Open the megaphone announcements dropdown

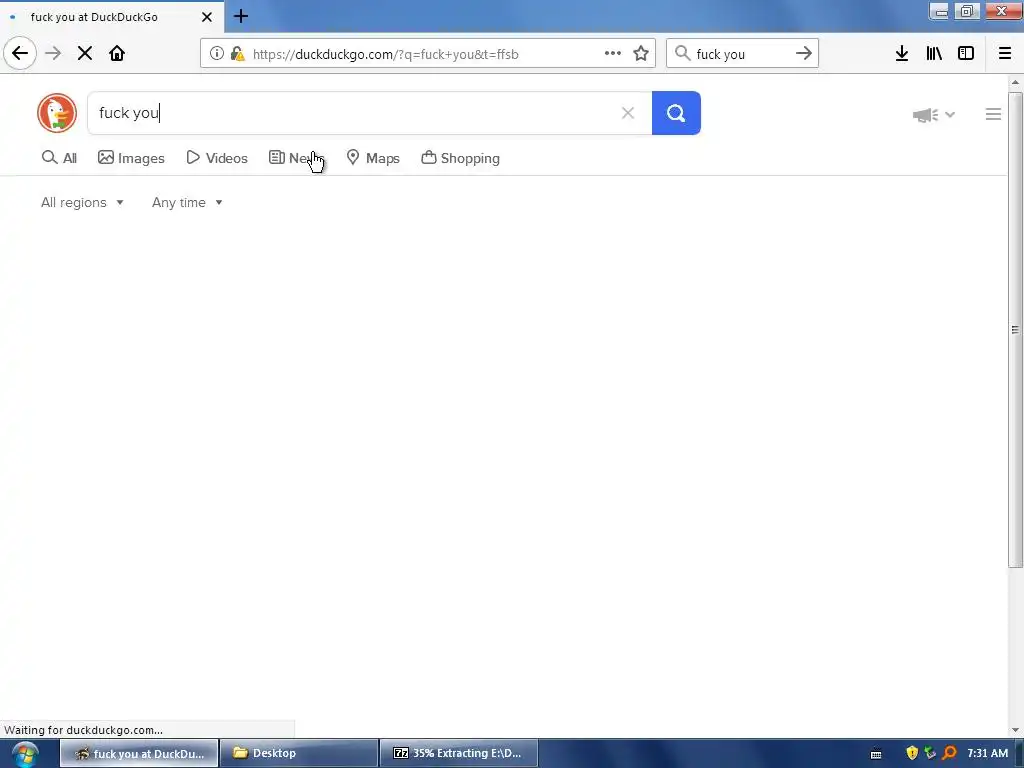click(x=934, y=115)
